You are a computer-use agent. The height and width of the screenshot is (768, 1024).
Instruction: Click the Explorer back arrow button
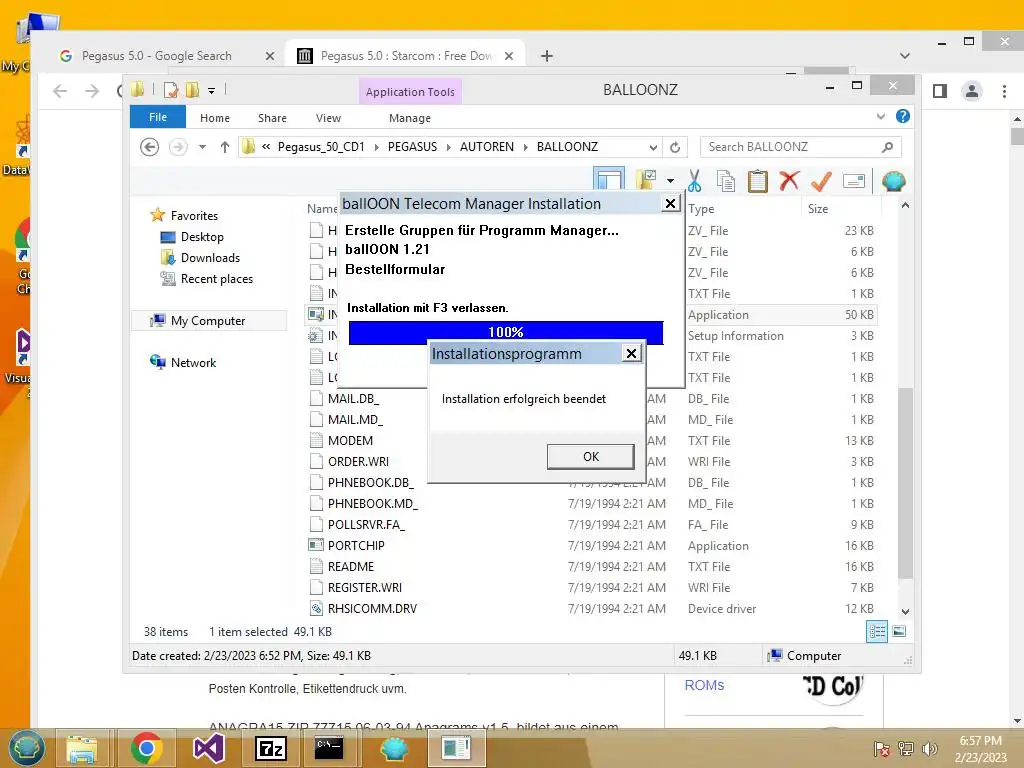pyautogui.click(x=150, y=147)
